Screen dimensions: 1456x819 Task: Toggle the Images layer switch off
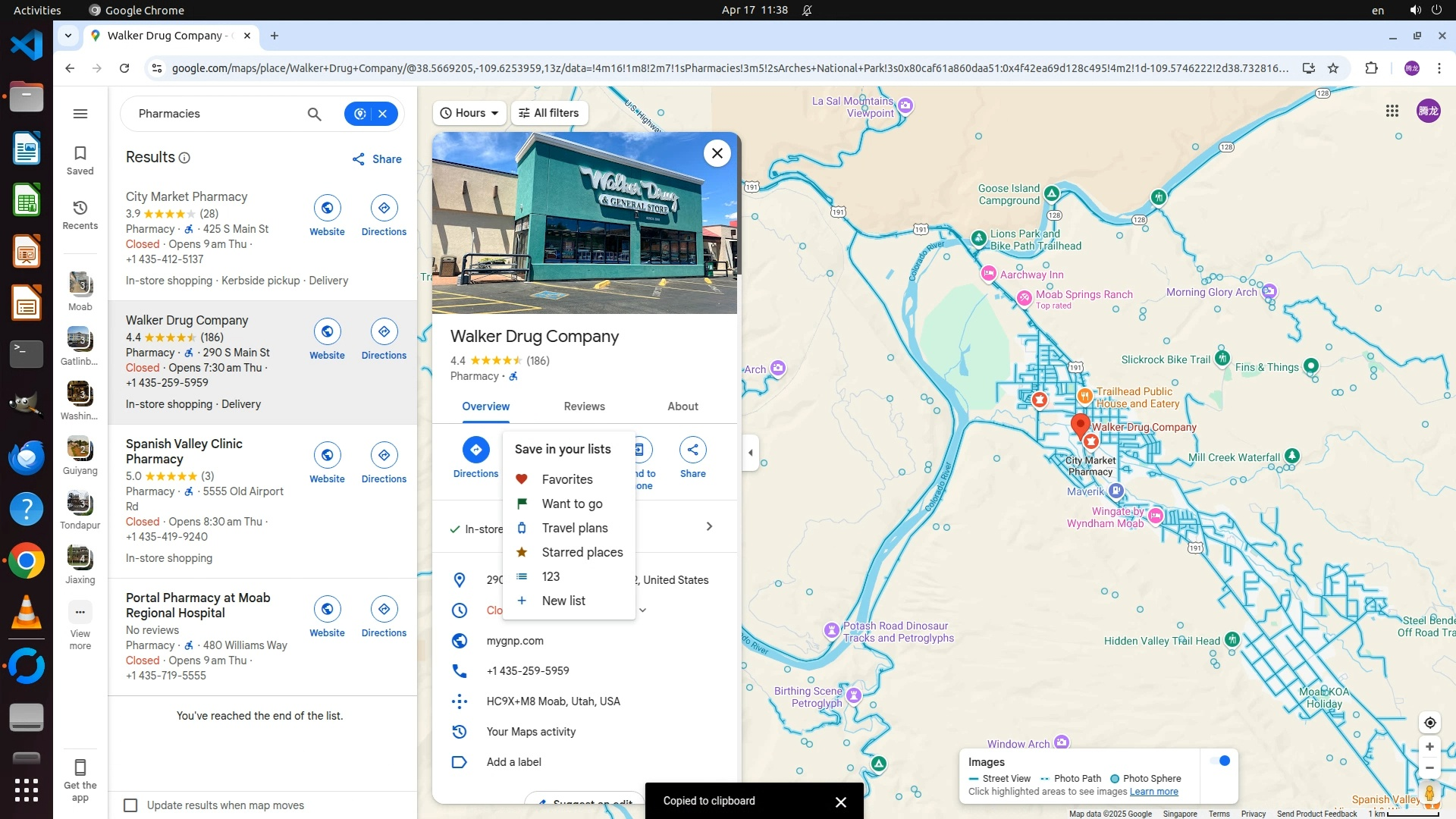pyautogui.click(x=1219, y=761)
